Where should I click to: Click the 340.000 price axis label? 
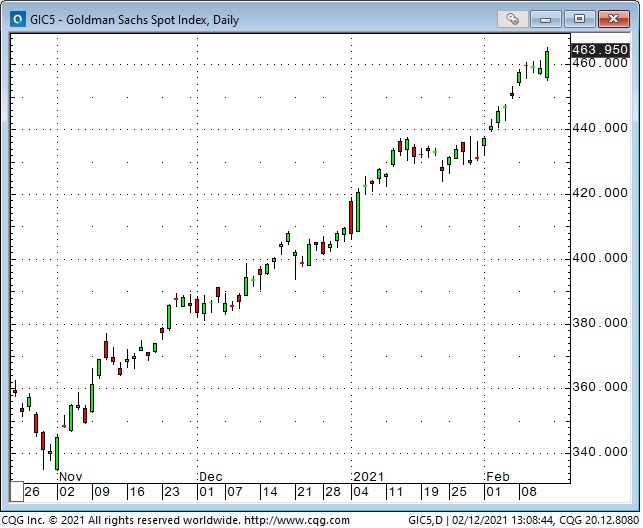(x=600, y=452)
